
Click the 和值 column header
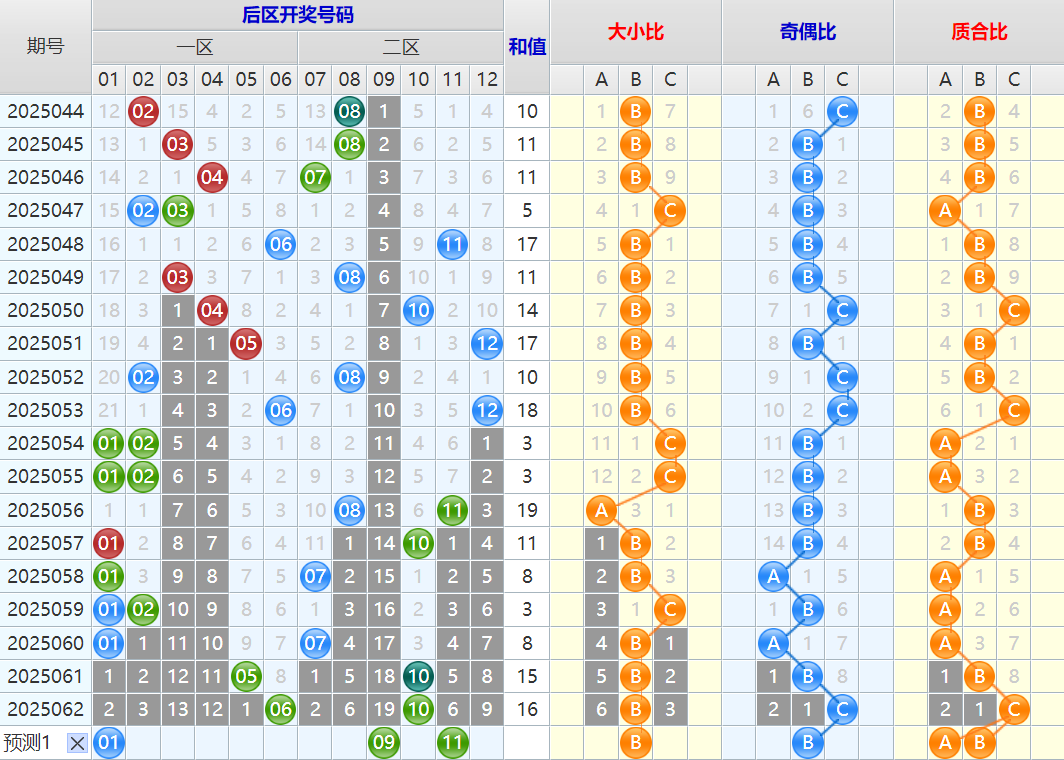click(527, 47)
